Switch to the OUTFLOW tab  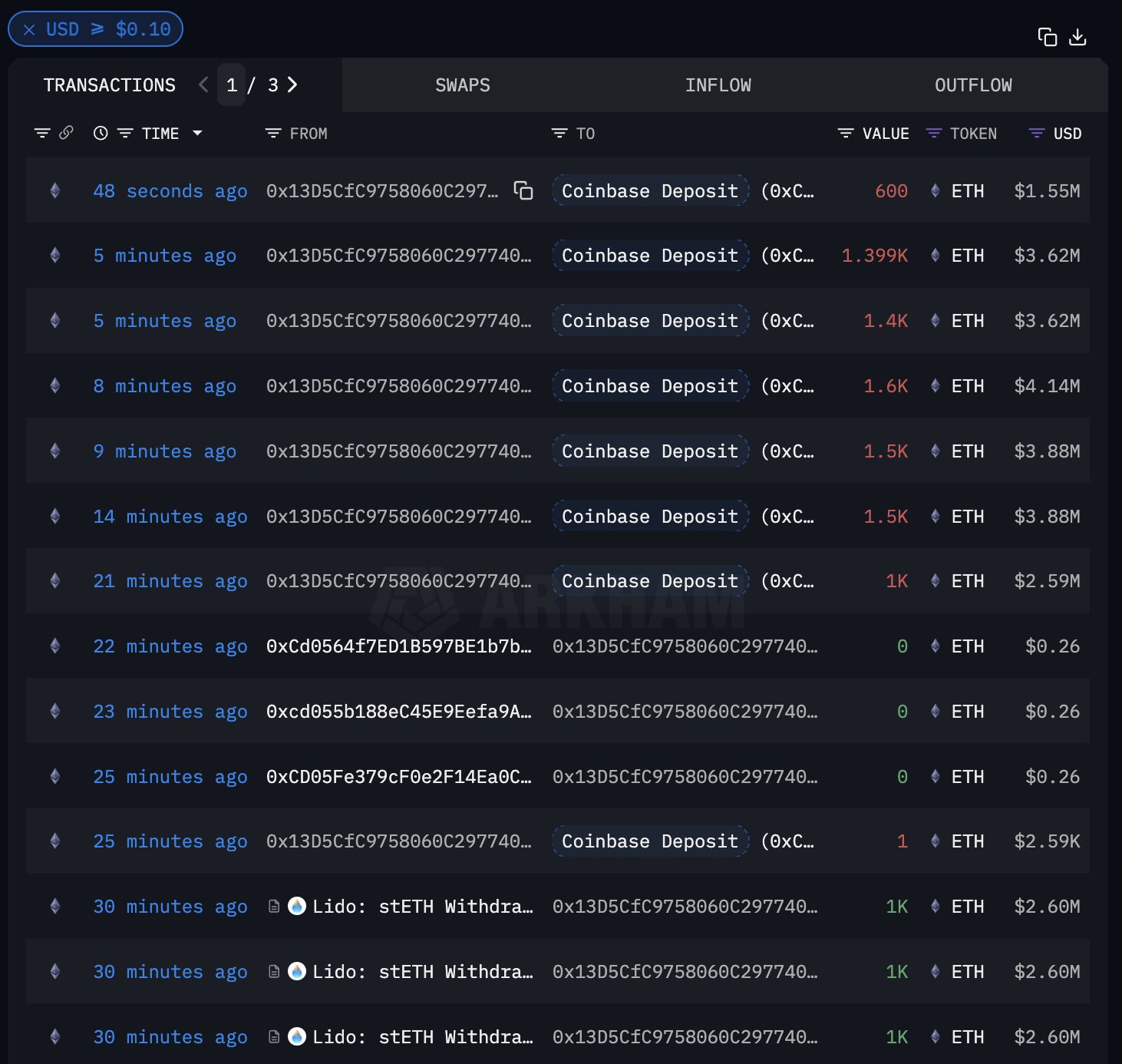click(x=973, y=85)
